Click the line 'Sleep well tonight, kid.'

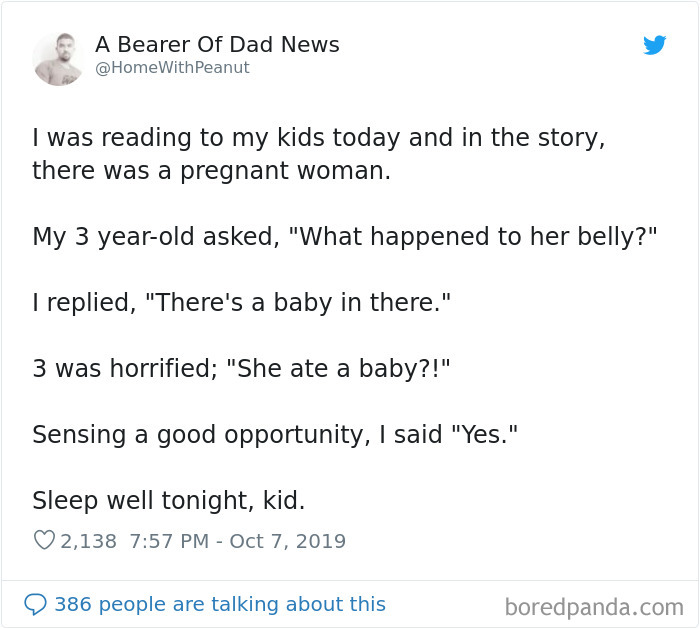[169, 500]
